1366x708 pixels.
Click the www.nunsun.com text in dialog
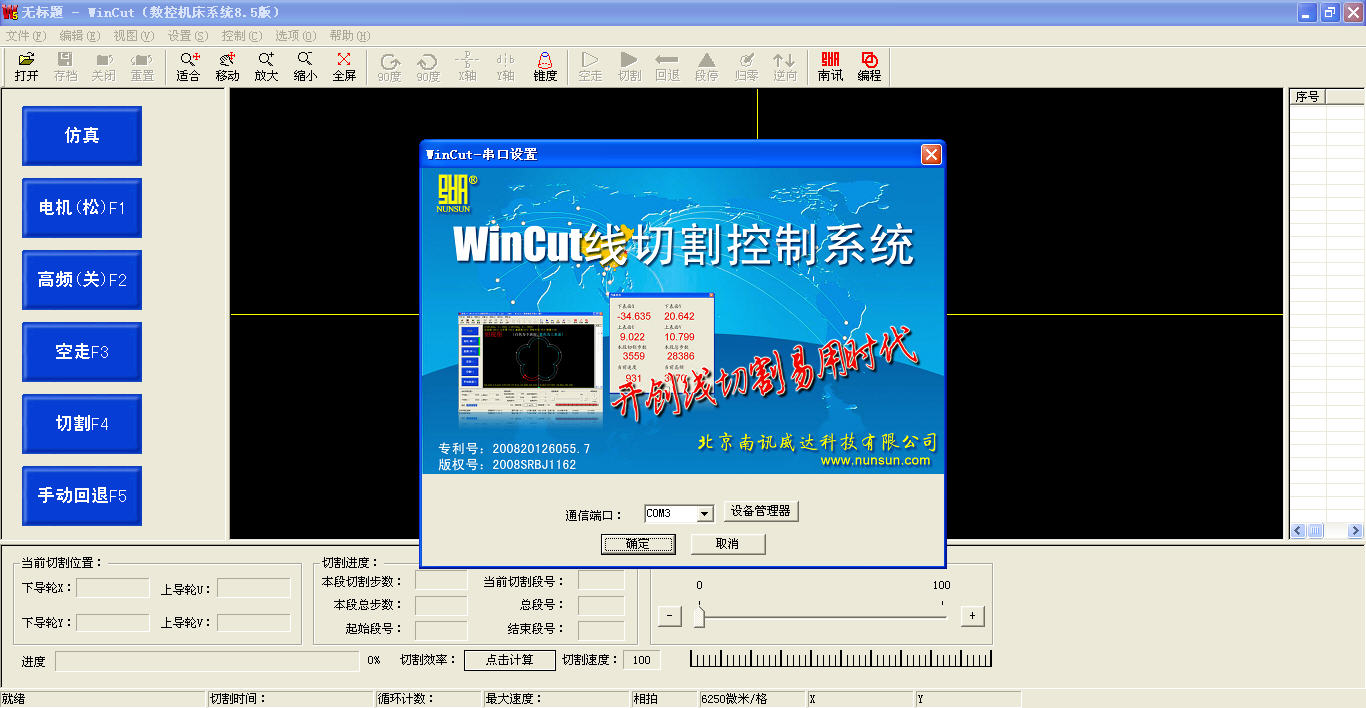point(875,460)
